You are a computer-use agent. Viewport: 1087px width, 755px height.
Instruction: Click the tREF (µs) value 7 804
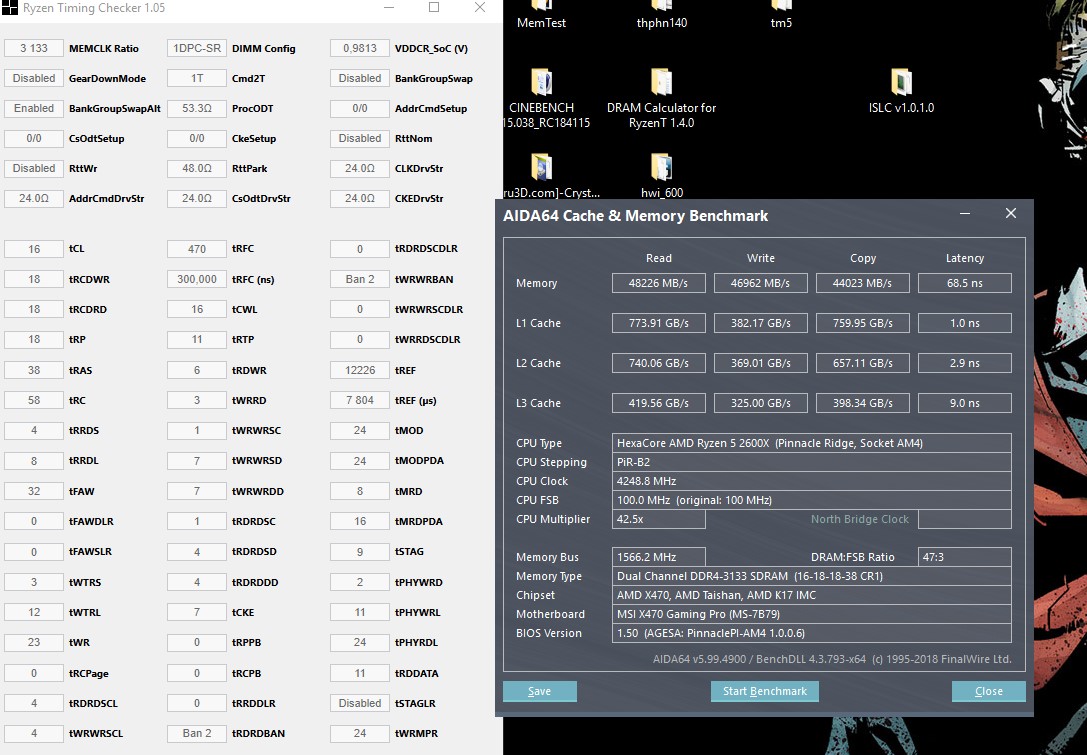pos(360,400)
